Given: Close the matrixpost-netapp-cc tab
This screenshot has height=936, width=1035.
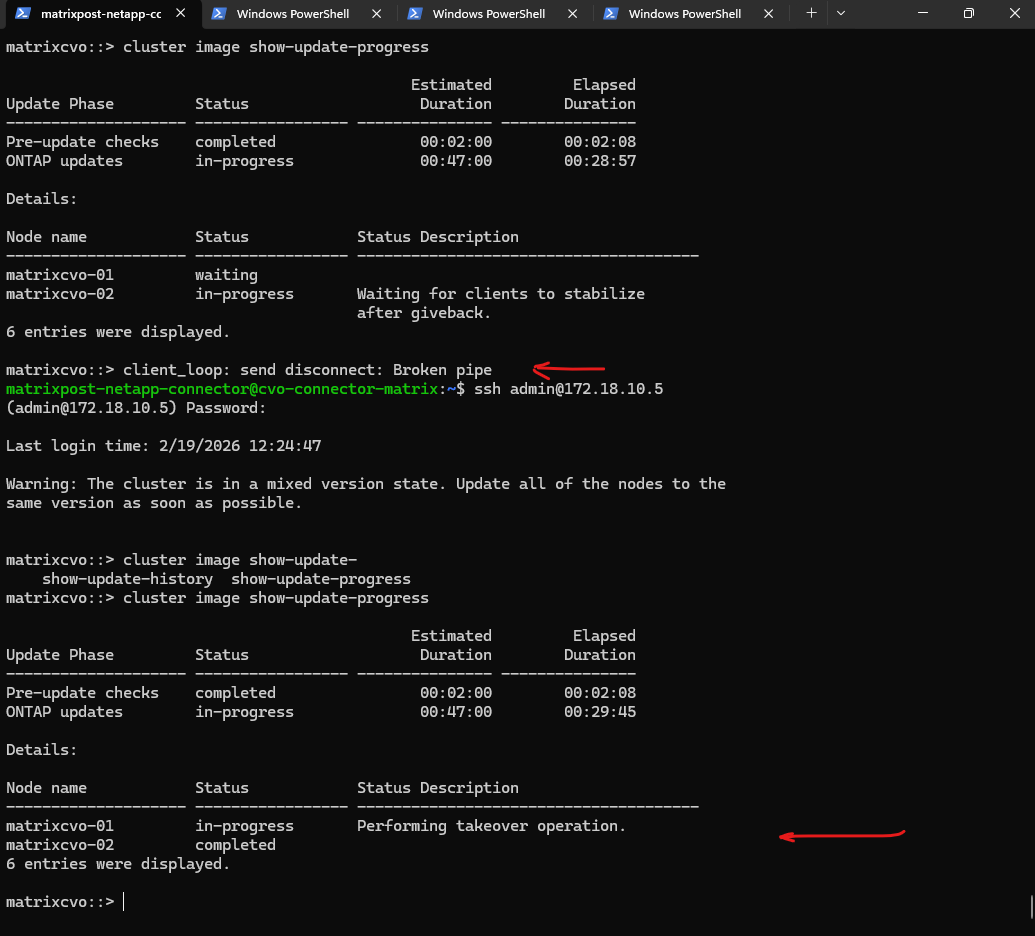Looking at the screenshot, I should (180, 14).
